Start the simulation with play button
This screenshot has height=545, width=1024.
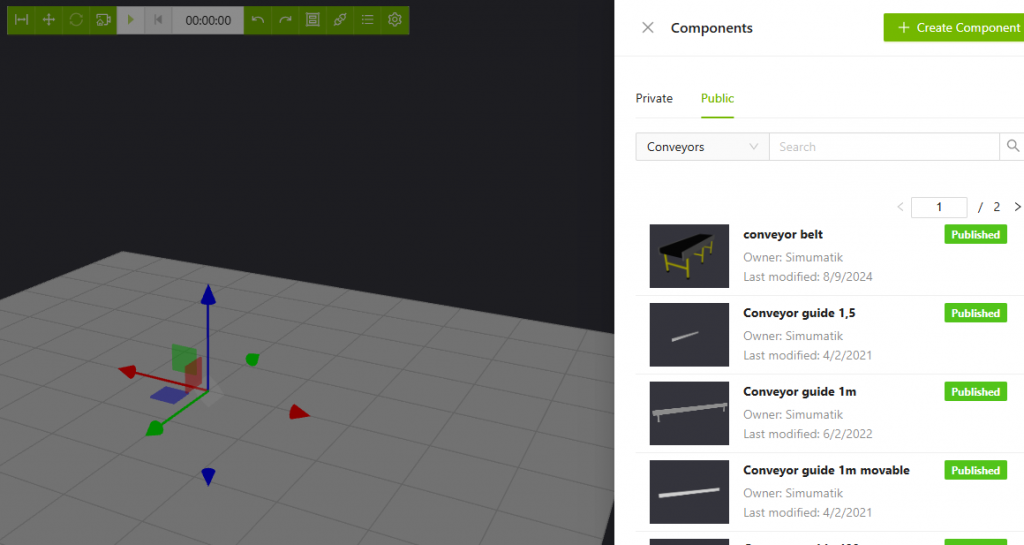[131, 20]
